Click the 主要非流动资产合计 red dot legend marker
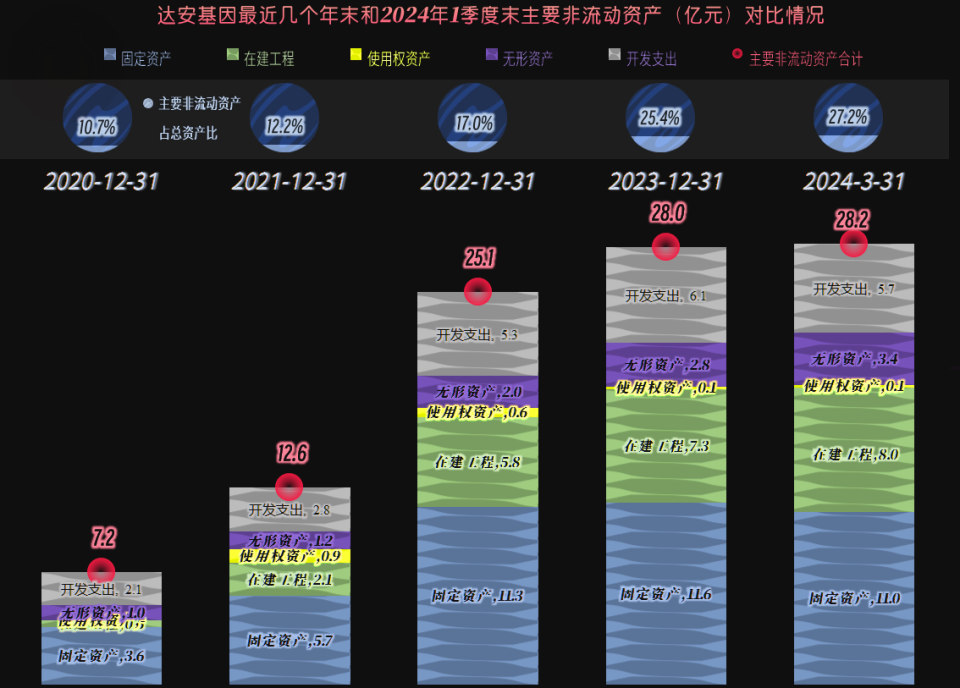The height and width of the screenshot is (688, 960). point(737,54)
